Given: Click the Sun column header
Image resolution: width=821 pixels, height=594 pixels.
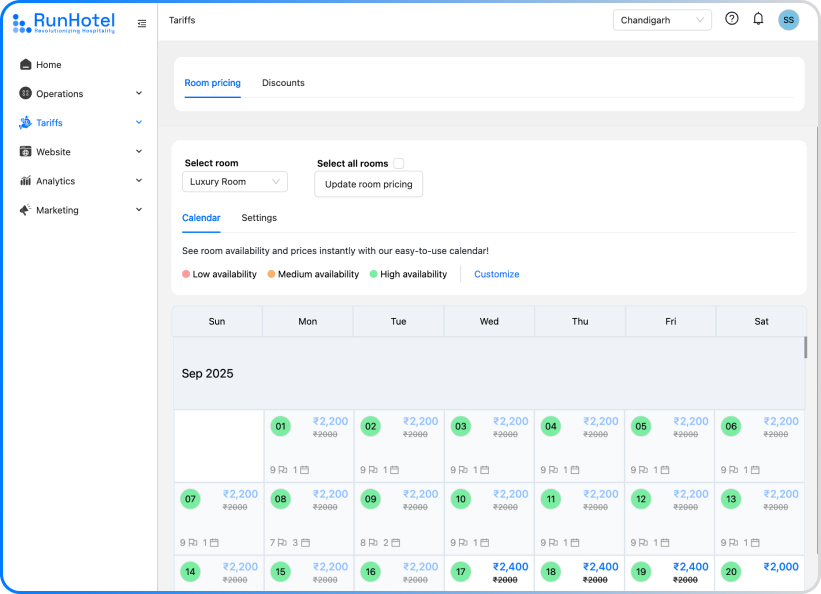Looking at the screenshot, I should (217, 322).
